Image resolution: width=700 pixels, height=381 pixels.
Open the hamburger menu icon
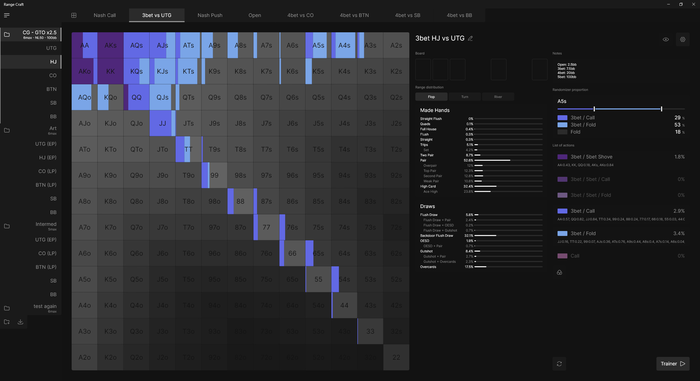pyautogui.click(x=7, y=15)
